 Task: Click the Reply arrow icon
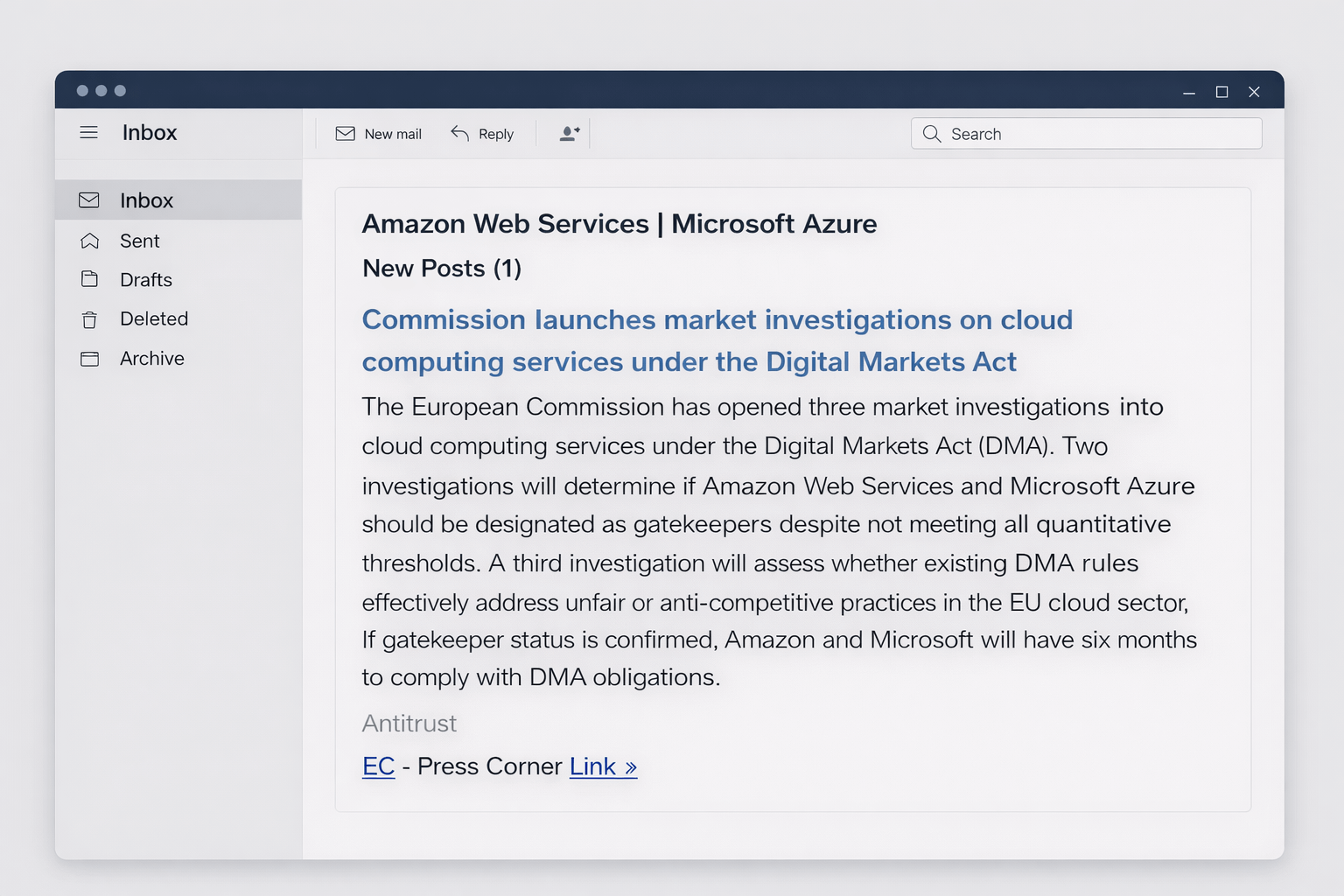[x=460, y=133]
